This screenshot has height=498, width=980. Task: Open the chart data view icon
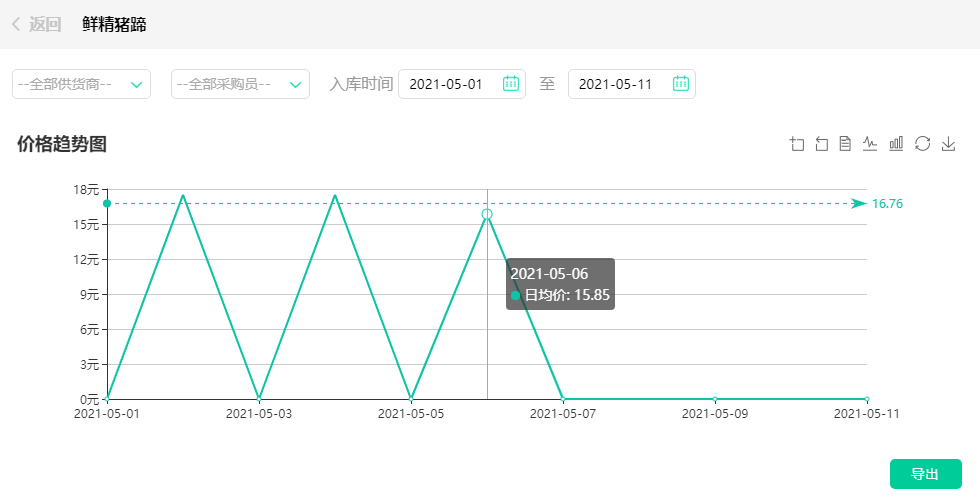tap(845, 144)
